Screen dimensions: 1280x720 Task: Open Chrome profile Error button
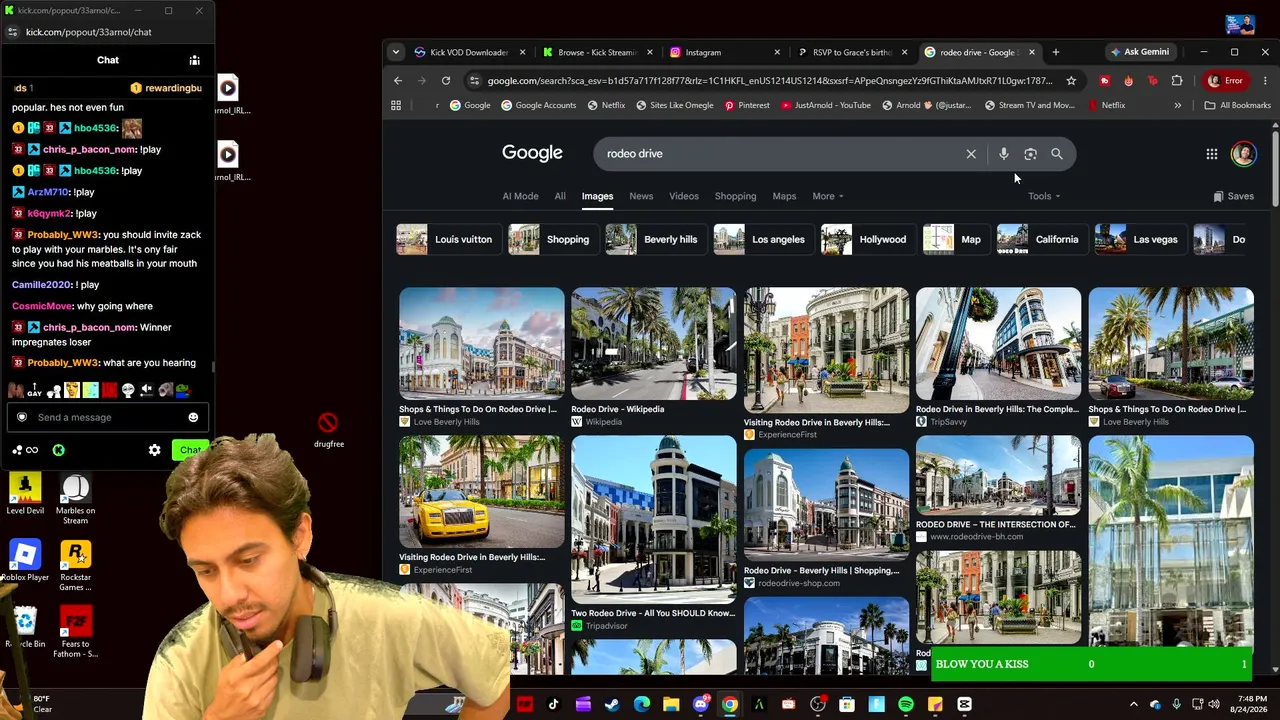[1226, 81]
